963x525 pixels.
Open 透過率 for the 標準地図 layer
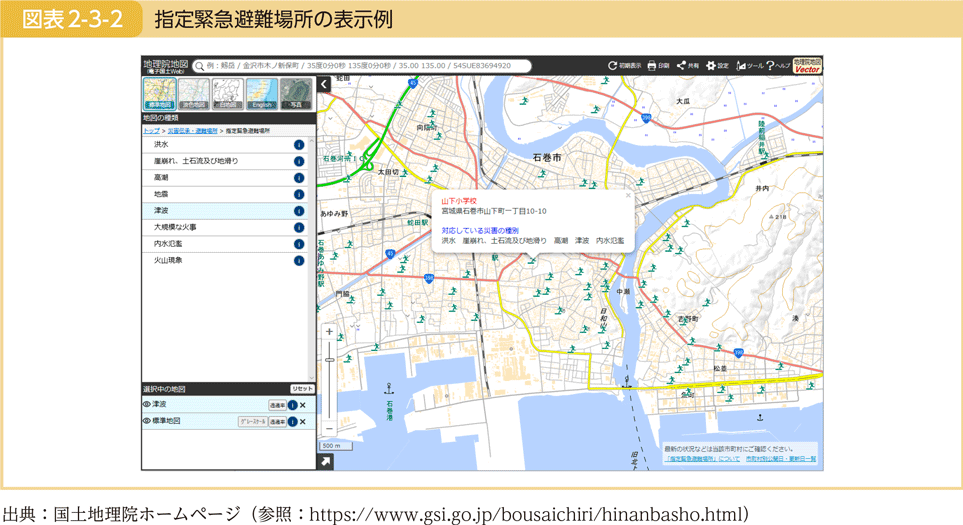(x=278, y=422)
